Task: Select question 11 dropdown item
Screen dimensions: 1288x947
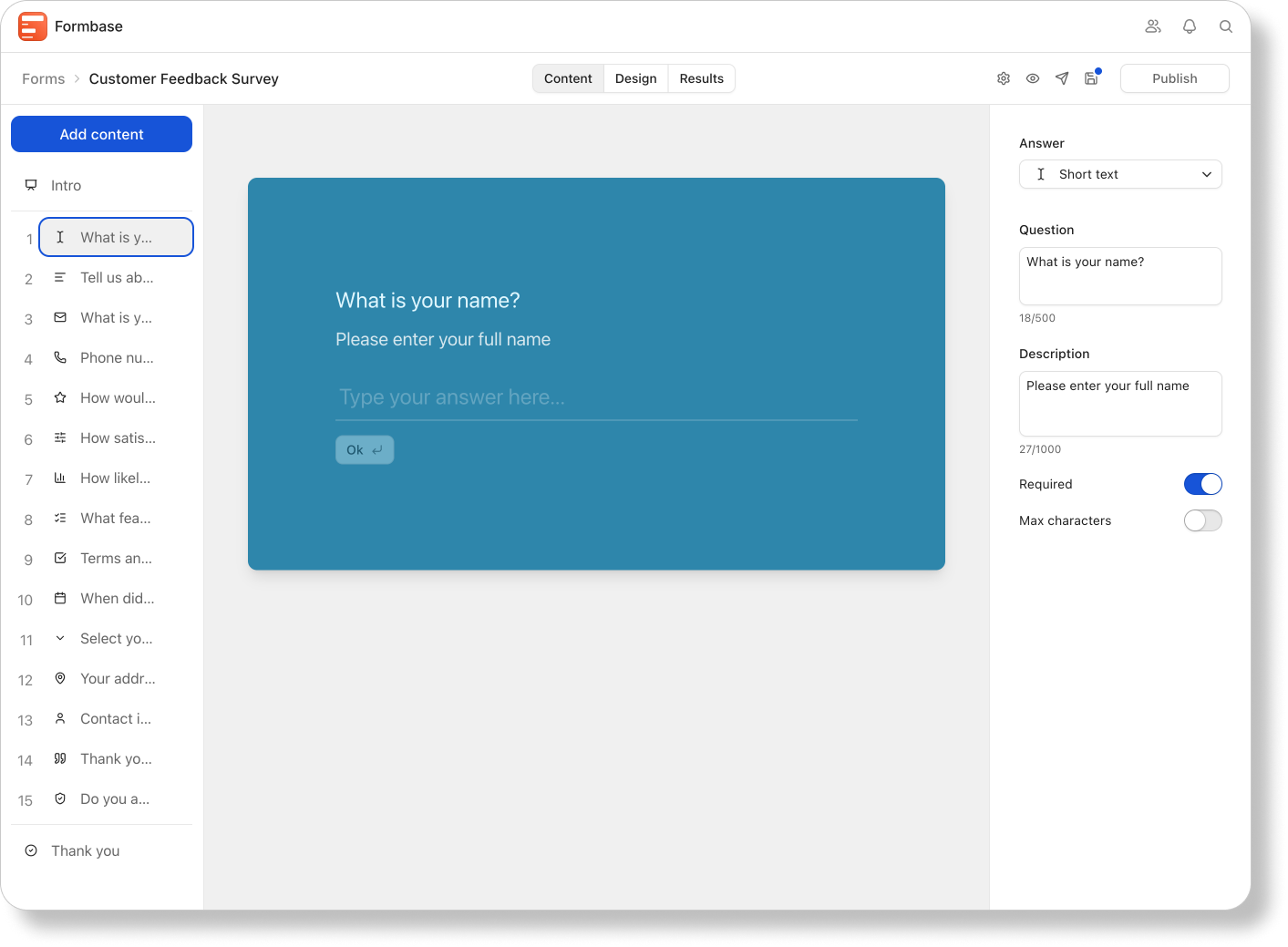Action: coord(116,639)
